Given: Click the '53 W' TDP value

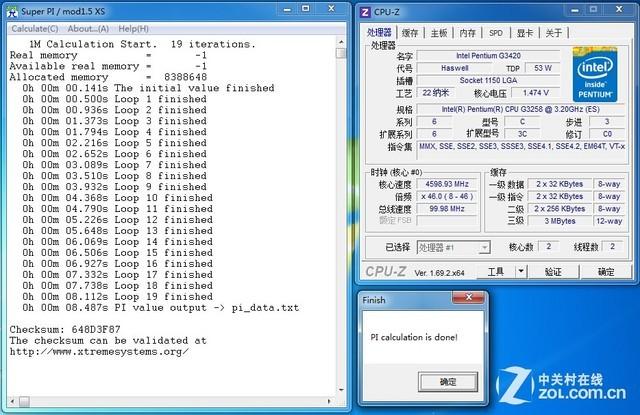Looking at the screenshot, I should 542,68.
